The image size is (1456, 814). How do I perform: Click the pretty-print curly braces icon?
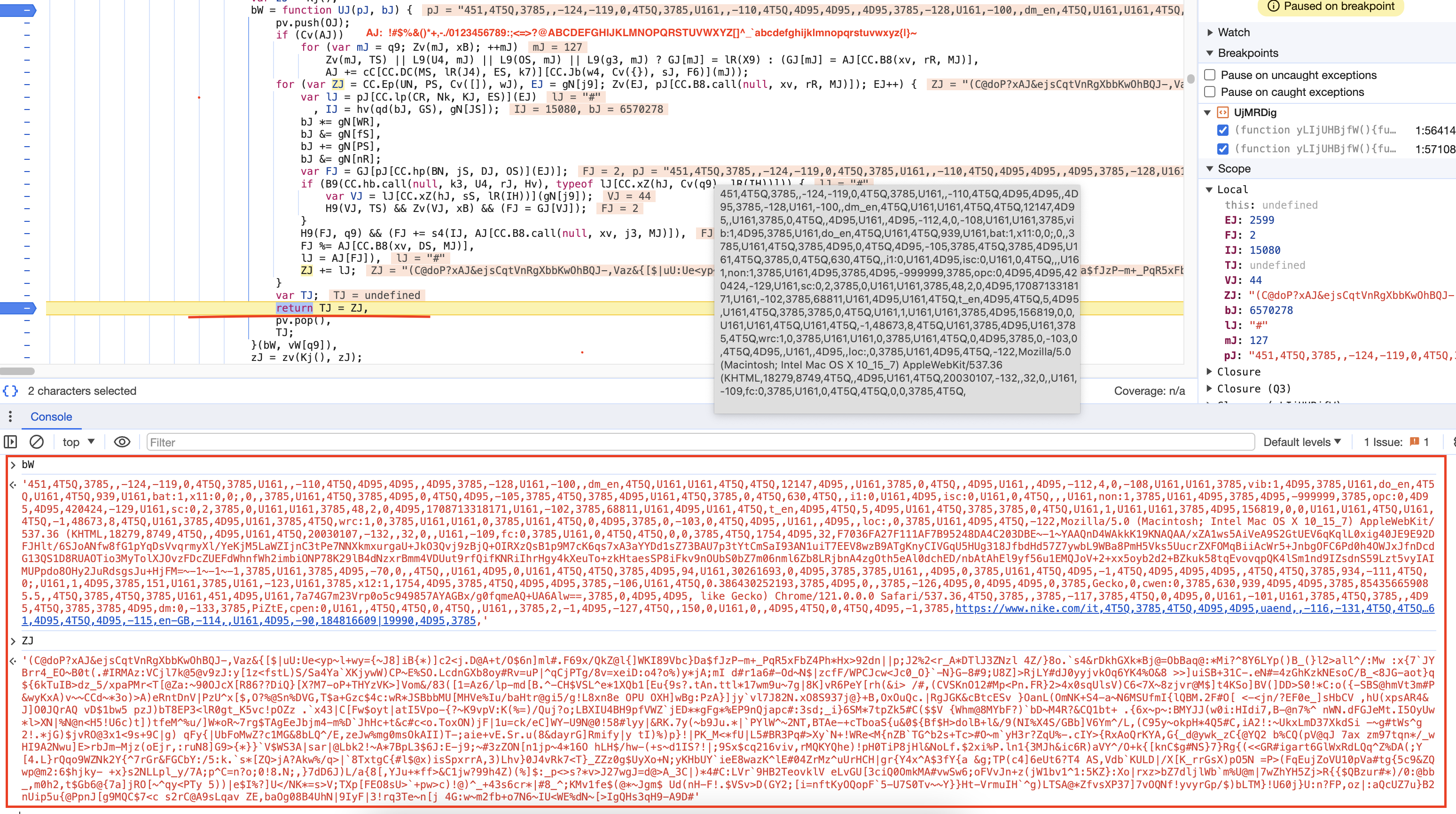pos(10,391)
